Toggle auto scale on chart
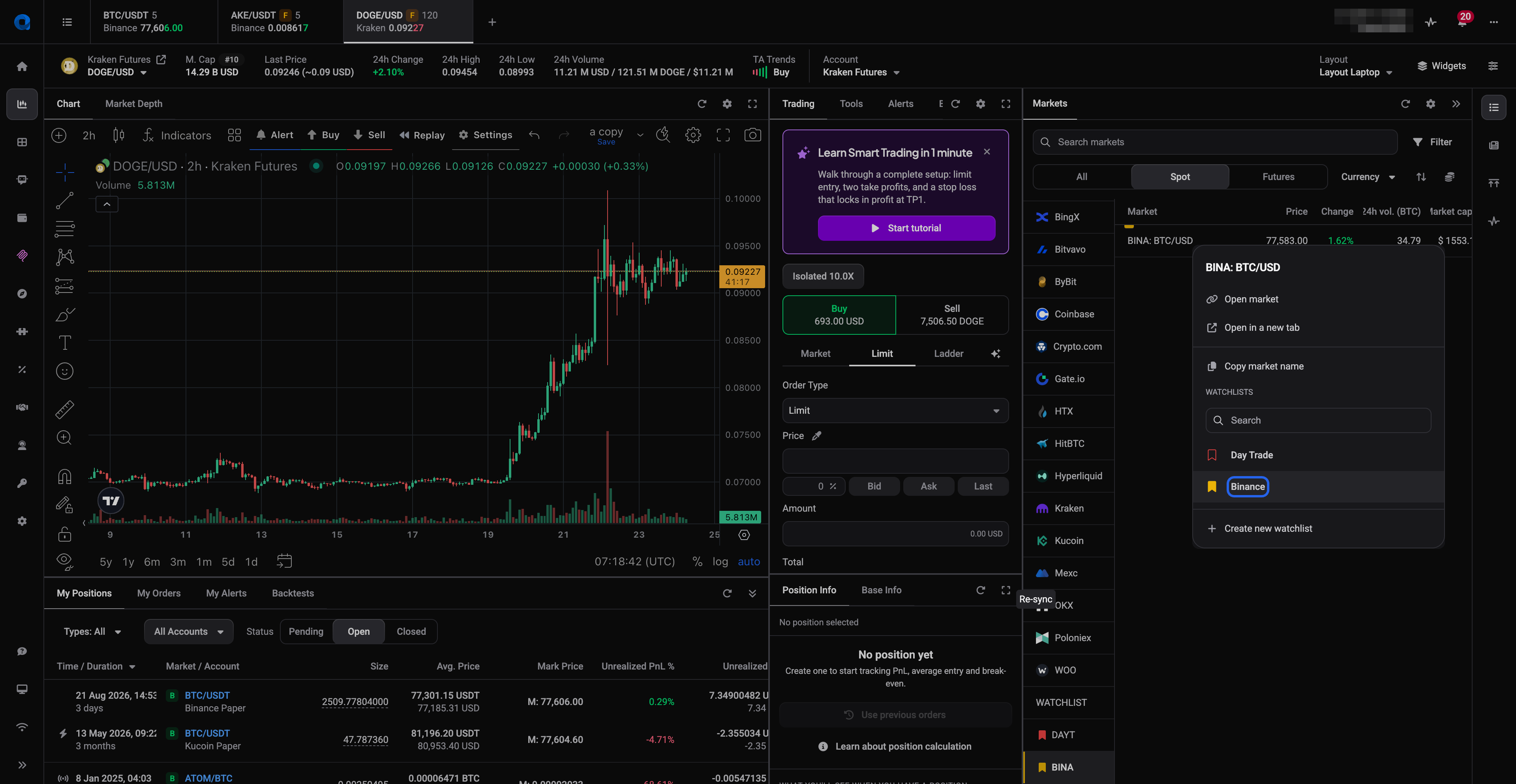Image resolution: width=1516 pixels, height=784 pixels. click(749, 561)
